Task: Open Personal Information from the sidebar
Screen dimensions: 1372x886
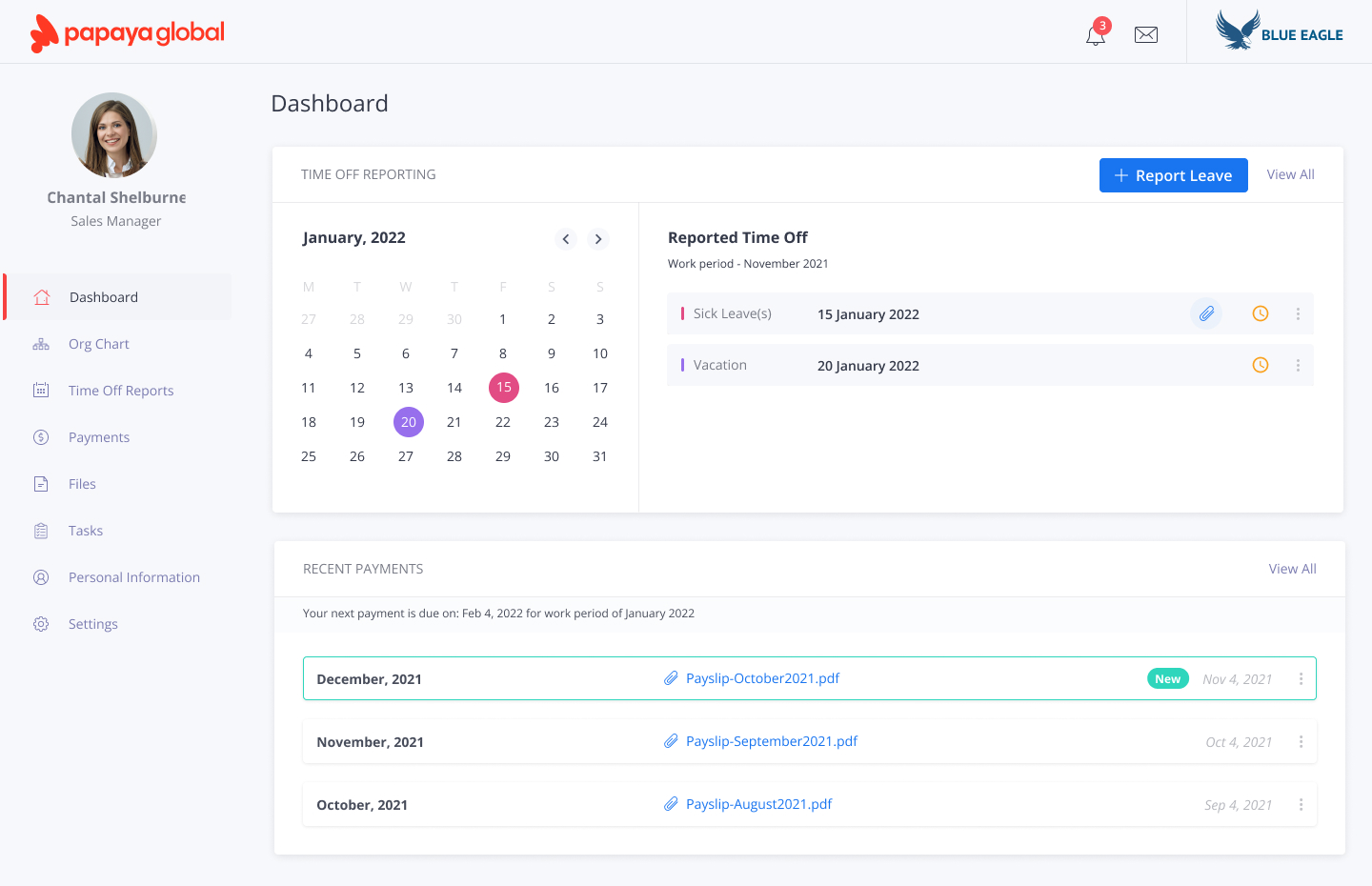Action: pyautogui.click(x=134, y=576)
